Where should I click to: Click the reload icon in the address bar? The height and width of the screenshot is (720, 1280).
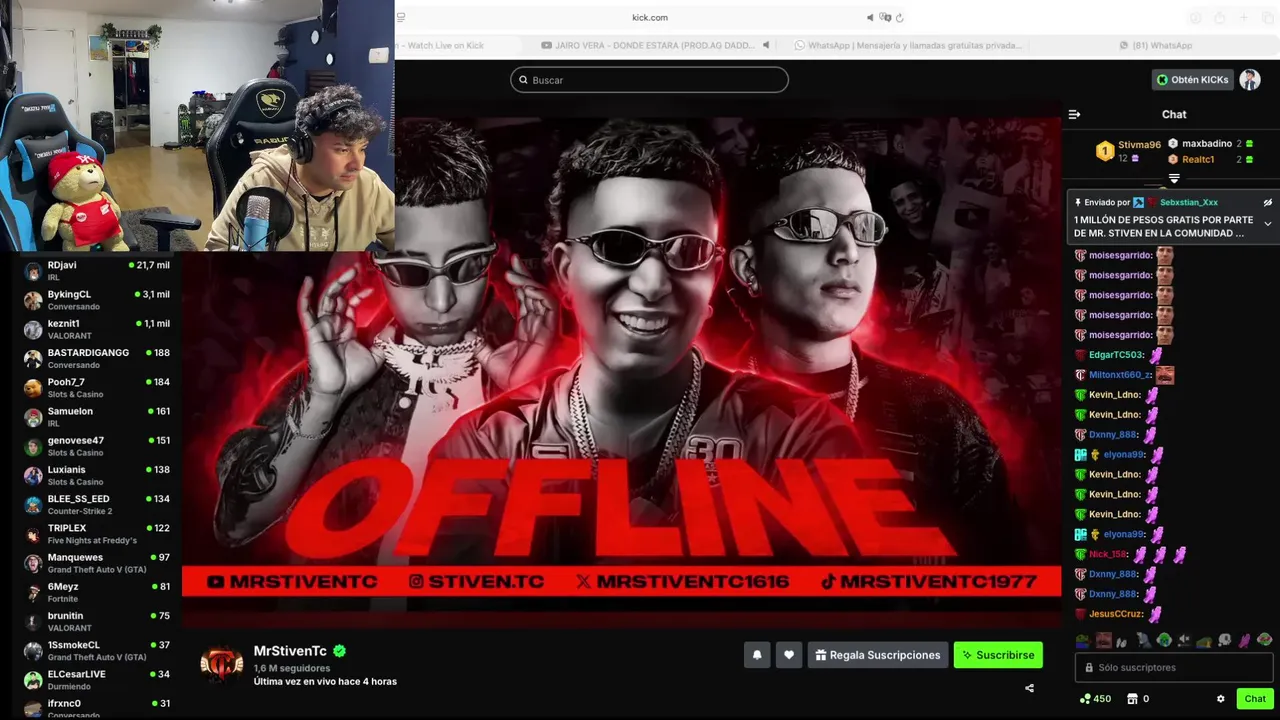tap(900, 17)
